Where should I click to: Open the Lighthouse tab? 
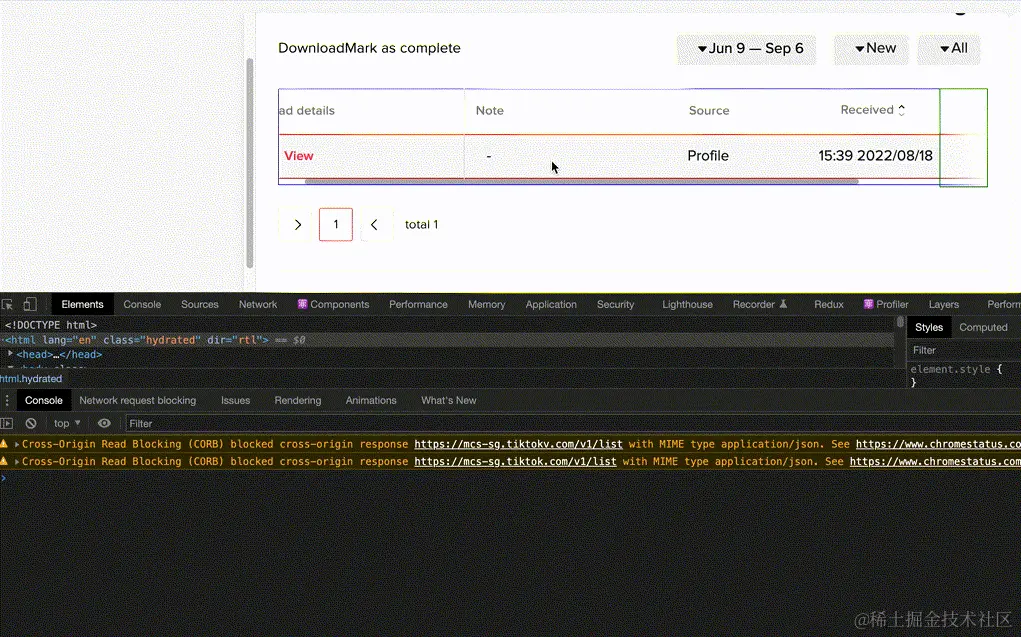[x=687, y=304]
